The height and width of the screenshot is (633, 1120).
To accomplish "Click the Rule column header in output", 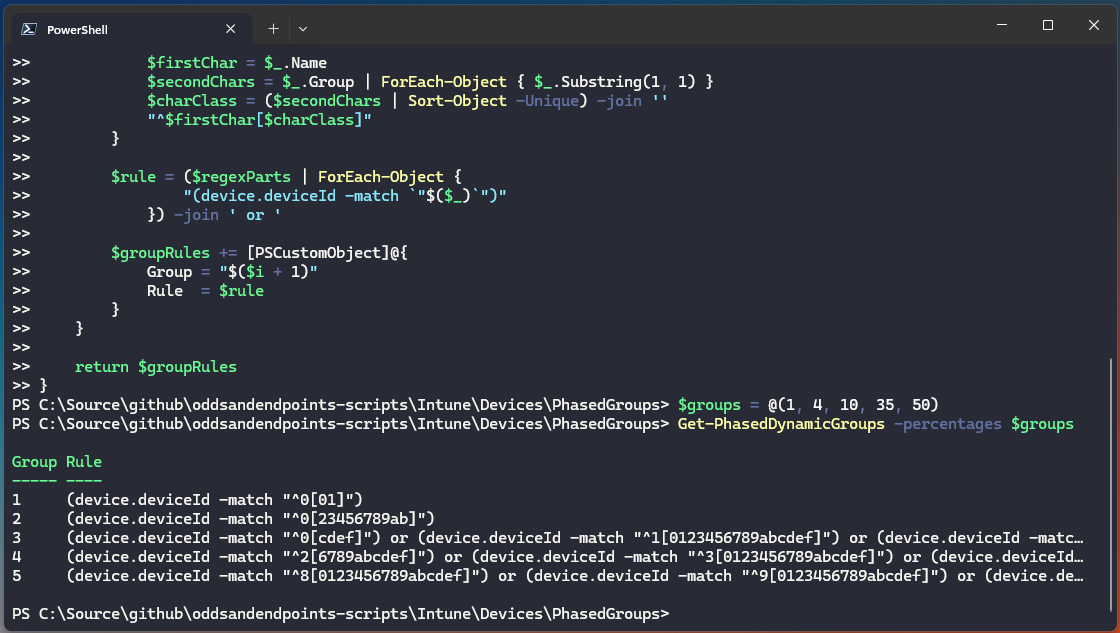I will pyautogui.click(x=84, y=462).
